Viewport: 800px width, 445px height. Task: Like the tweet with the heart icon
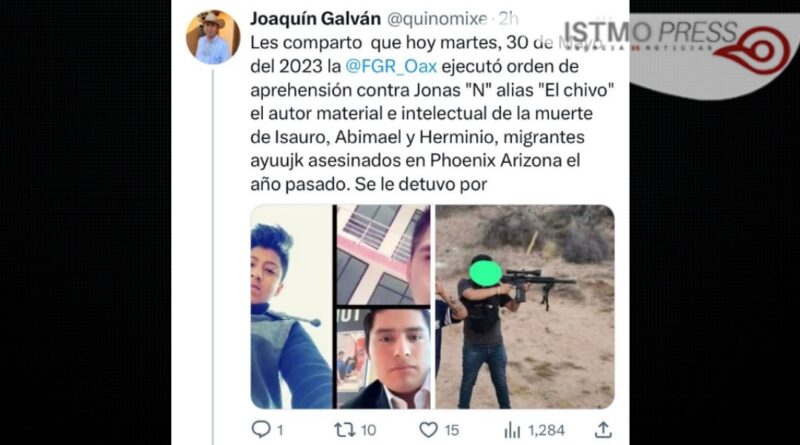429,430
